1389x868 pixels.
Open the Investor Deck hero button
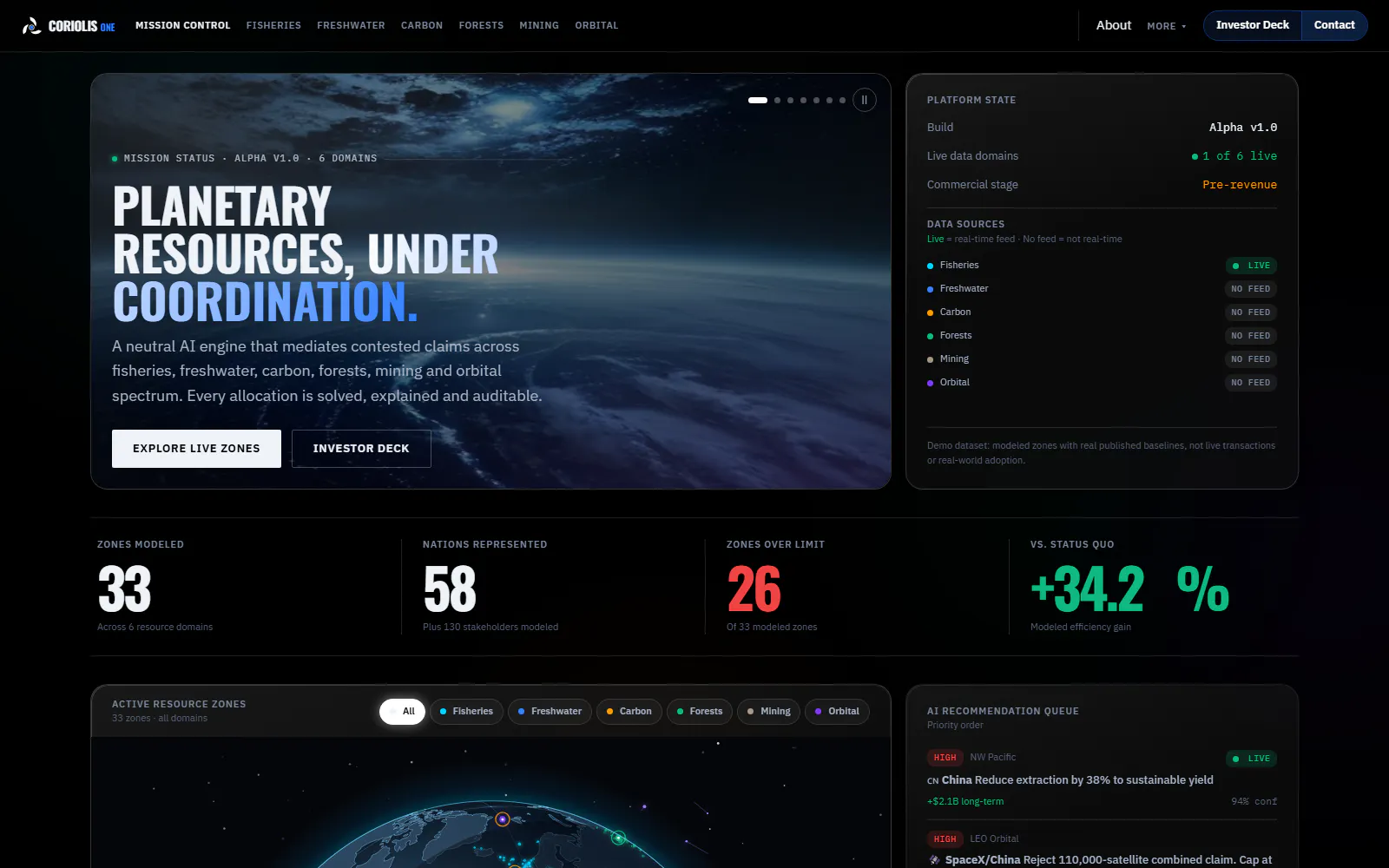(361, 449)
